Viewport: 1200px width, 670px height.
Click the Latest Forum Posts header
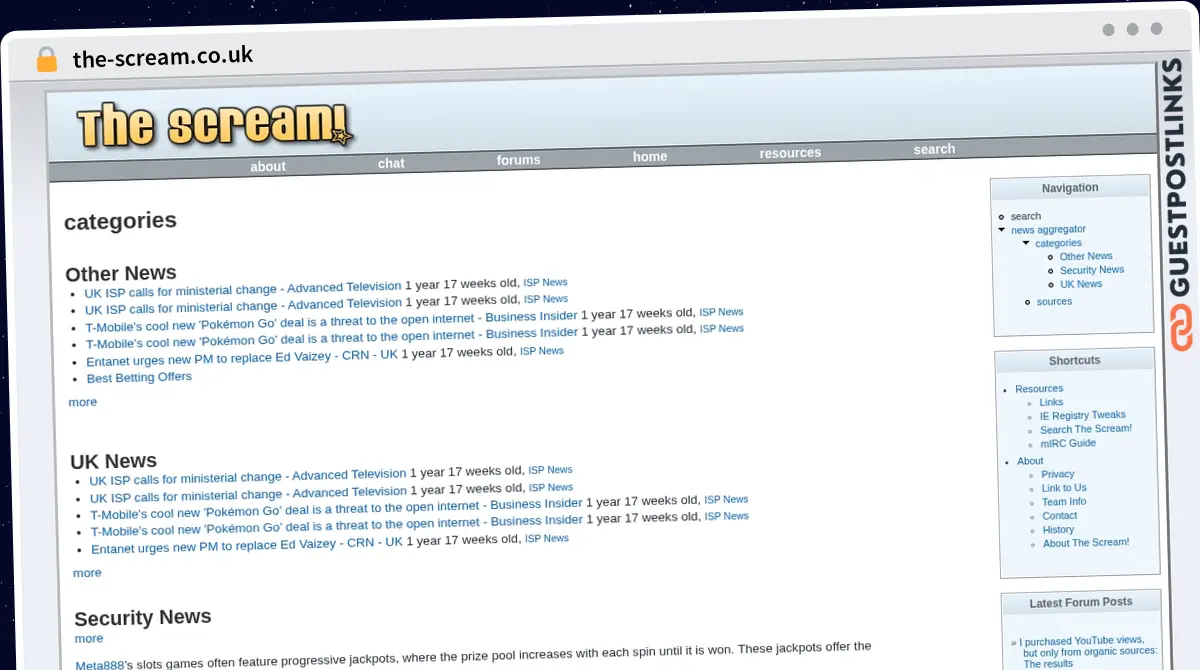click(1081, 603)
